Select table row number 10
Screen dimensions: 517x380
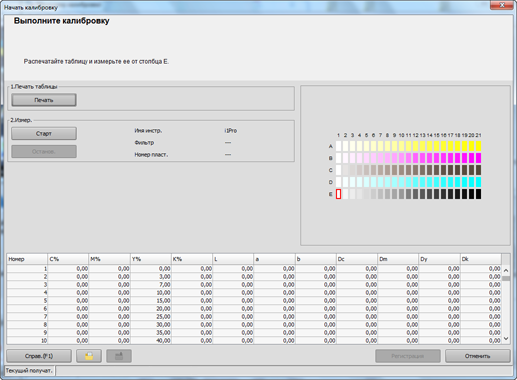coord(254,341)
